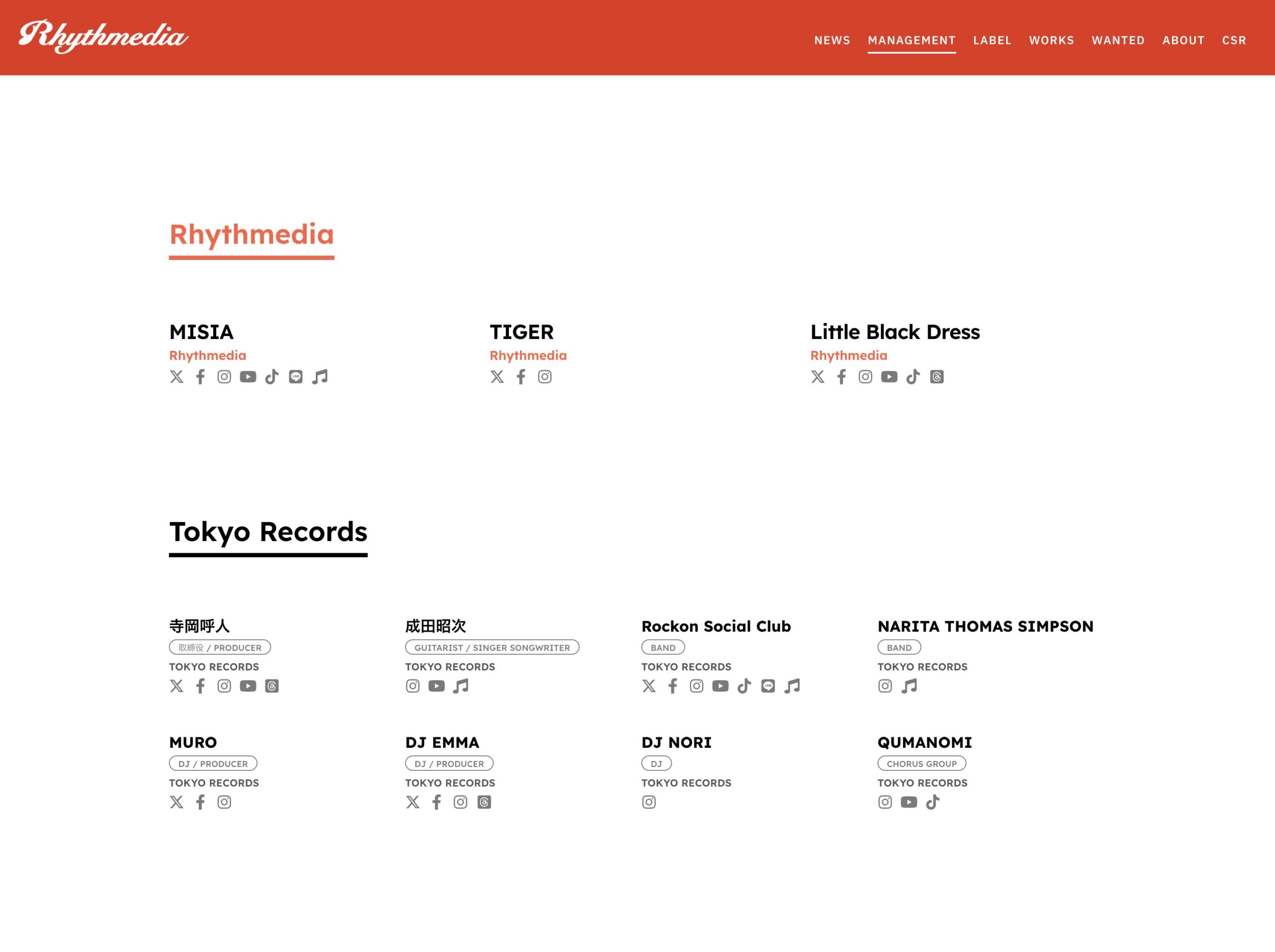1275x952 pixels.
Task: Open the Little Black Dress artist name
Action: coord(894,332)
